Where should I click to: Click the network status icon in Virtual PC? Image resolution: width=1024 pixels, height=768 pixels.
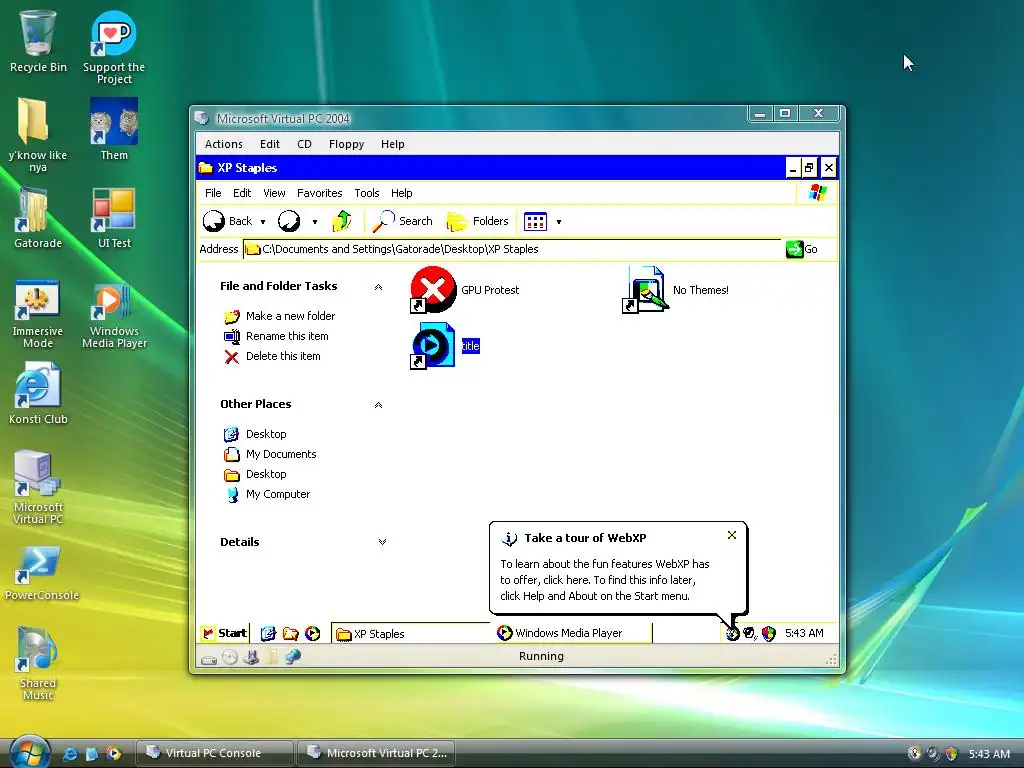[x=293, y=656]
